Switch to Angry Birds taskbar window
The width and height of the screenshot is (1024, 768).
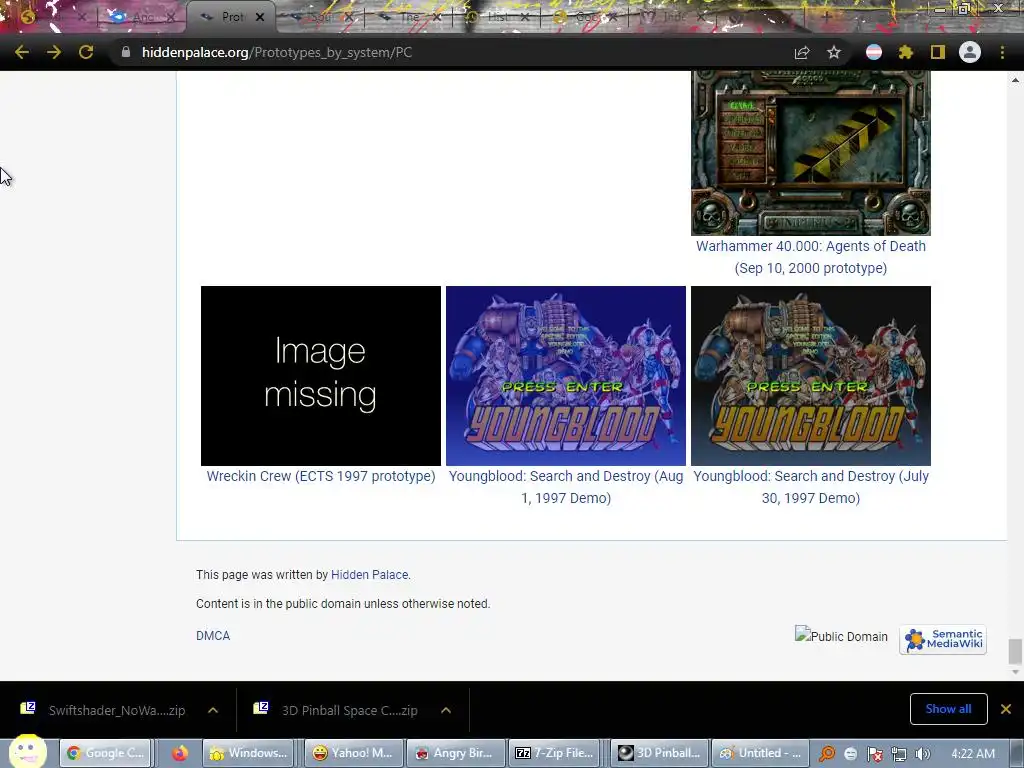(455, 753)
